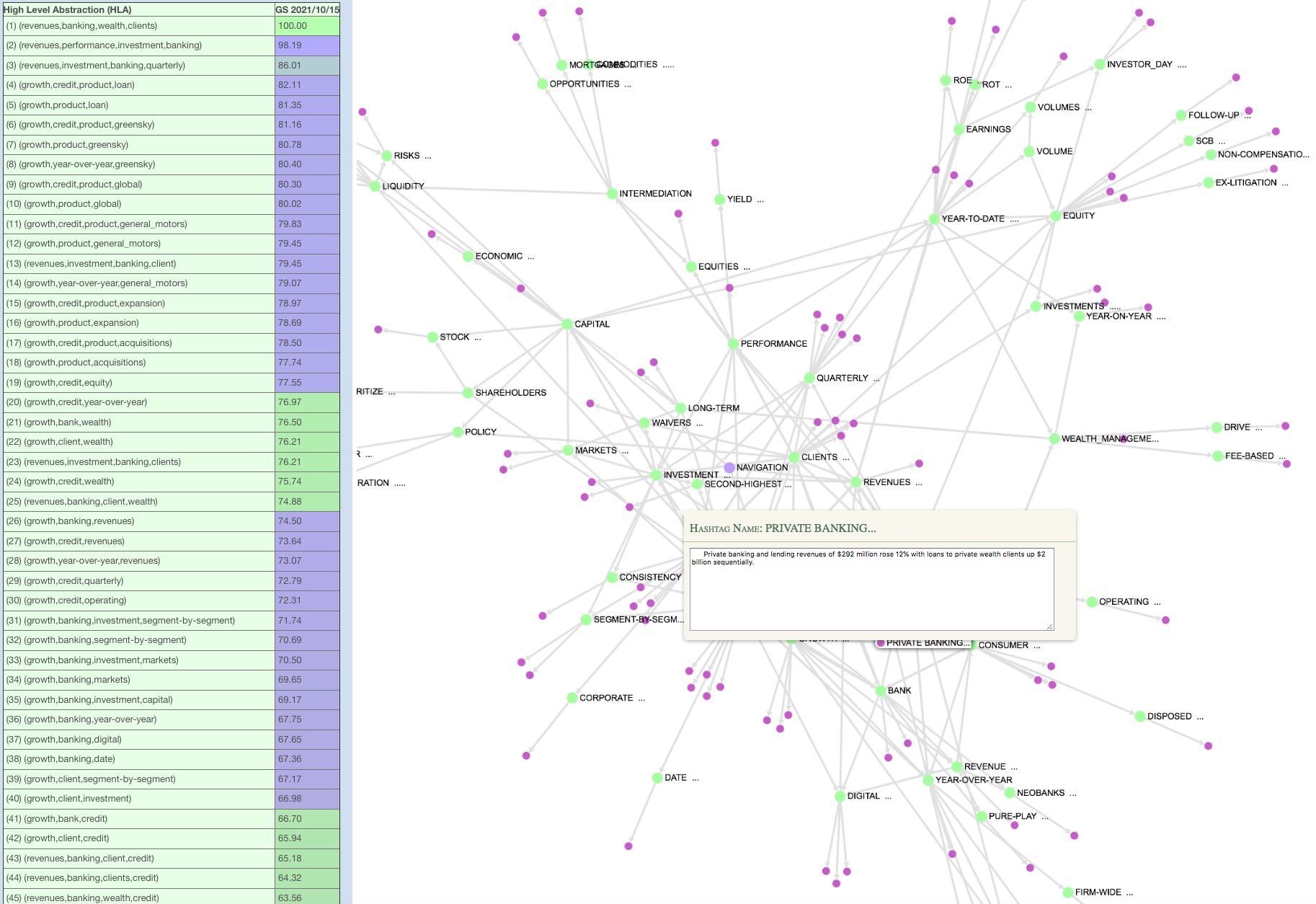Click the 100.00 score cell
Screen dimensions: 1316x904
307,26
